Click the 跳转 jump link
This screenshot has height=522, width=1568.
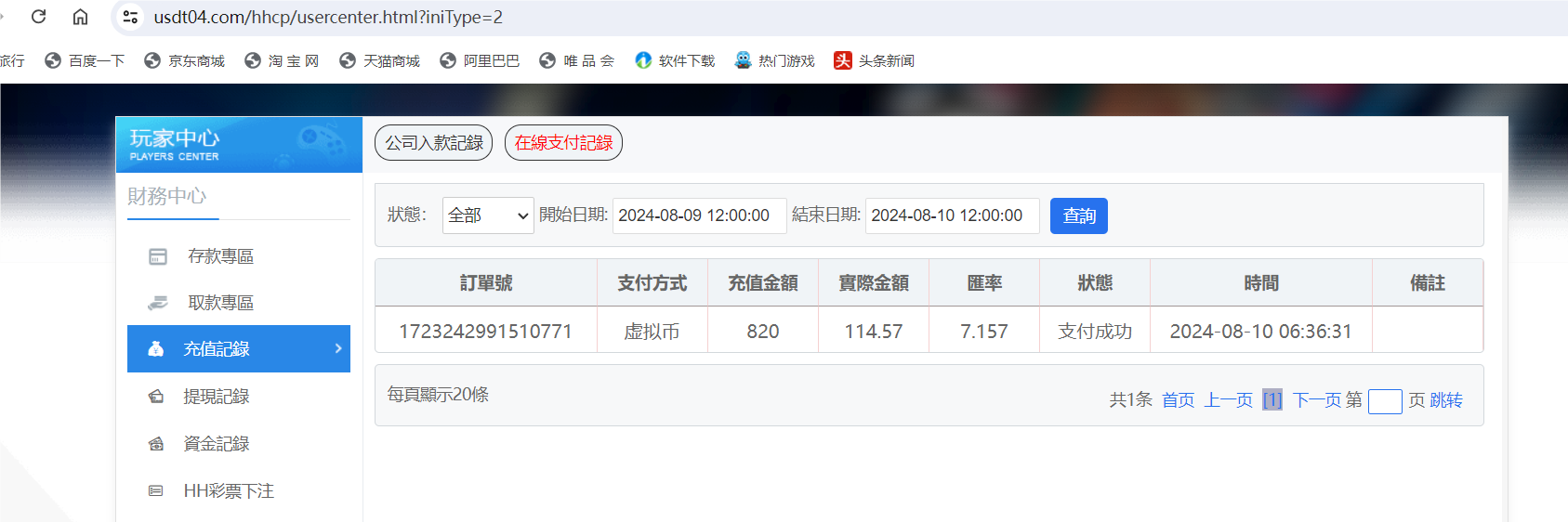point(1446,400)
